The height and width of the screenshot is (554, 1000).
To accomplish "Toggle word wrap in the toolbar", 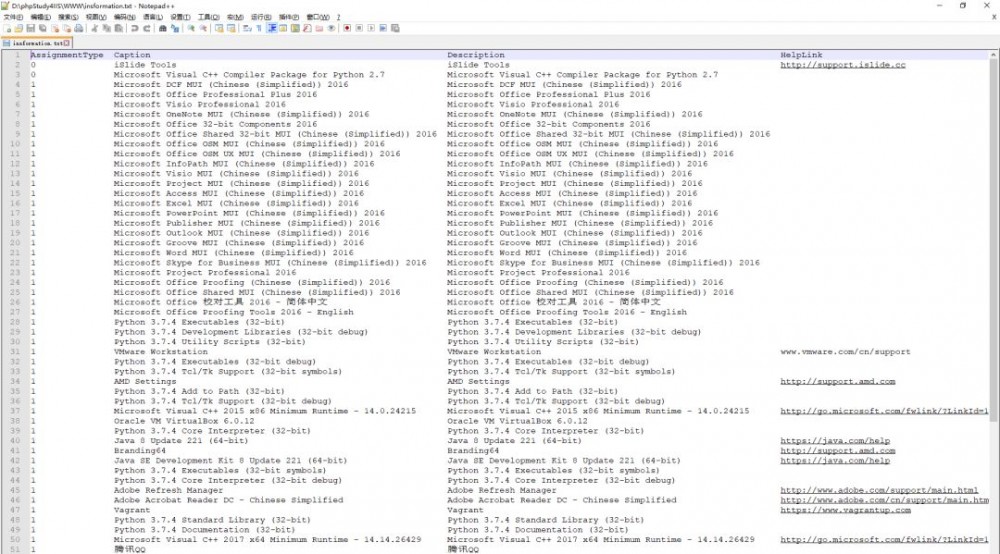I will click(246, 28).
